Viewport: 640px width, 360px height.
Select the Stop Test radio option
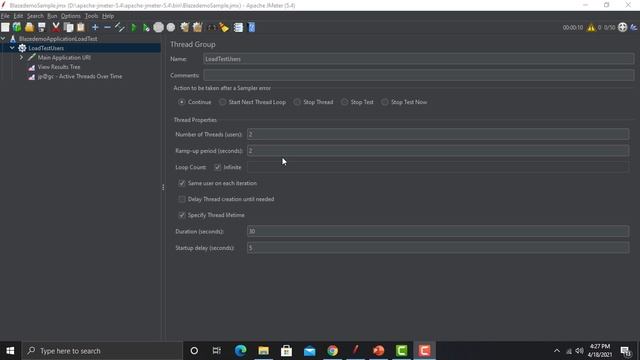pos(344,102)
